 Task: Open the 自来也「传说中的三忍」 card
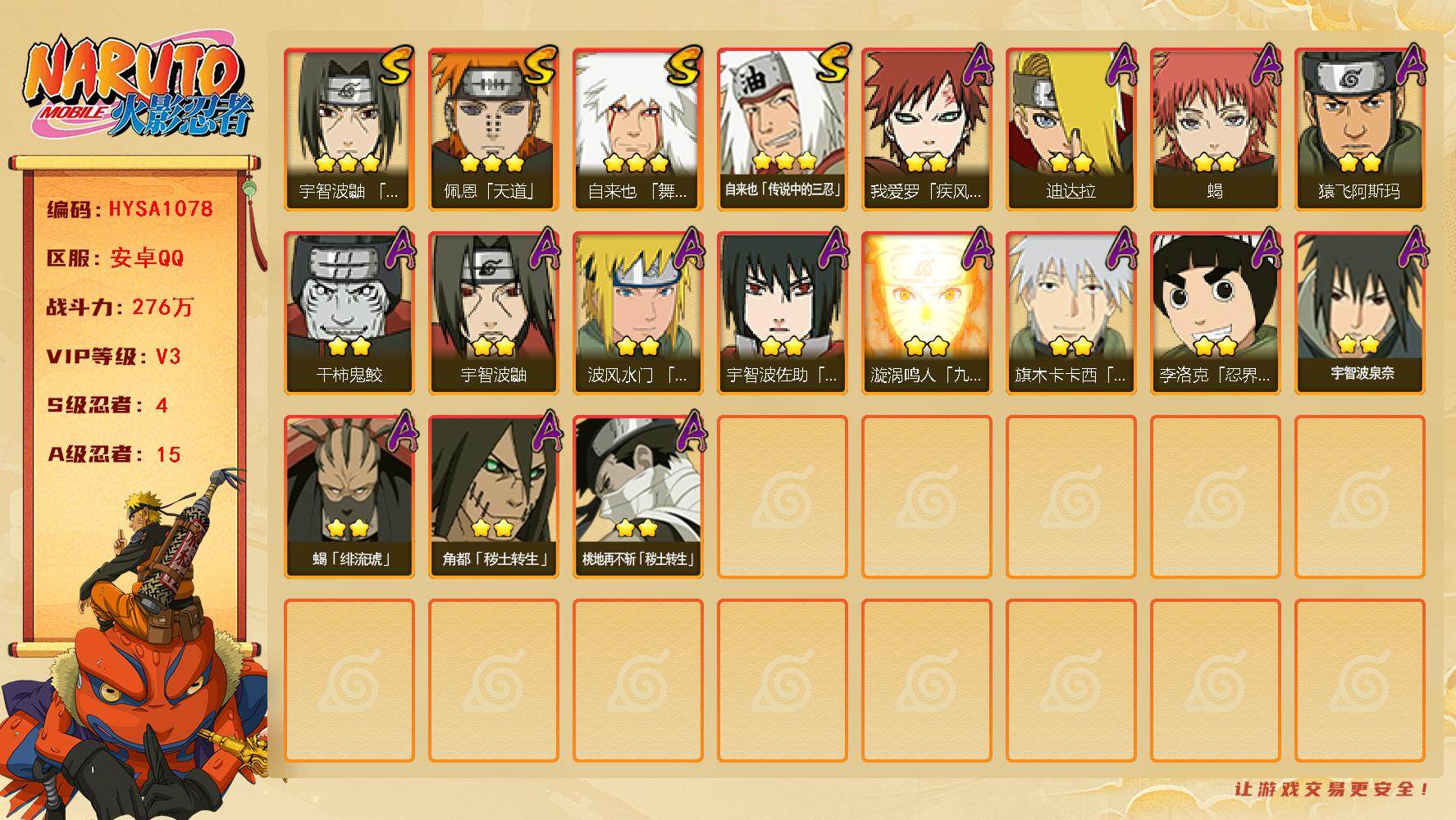click(x=782, y=130)
